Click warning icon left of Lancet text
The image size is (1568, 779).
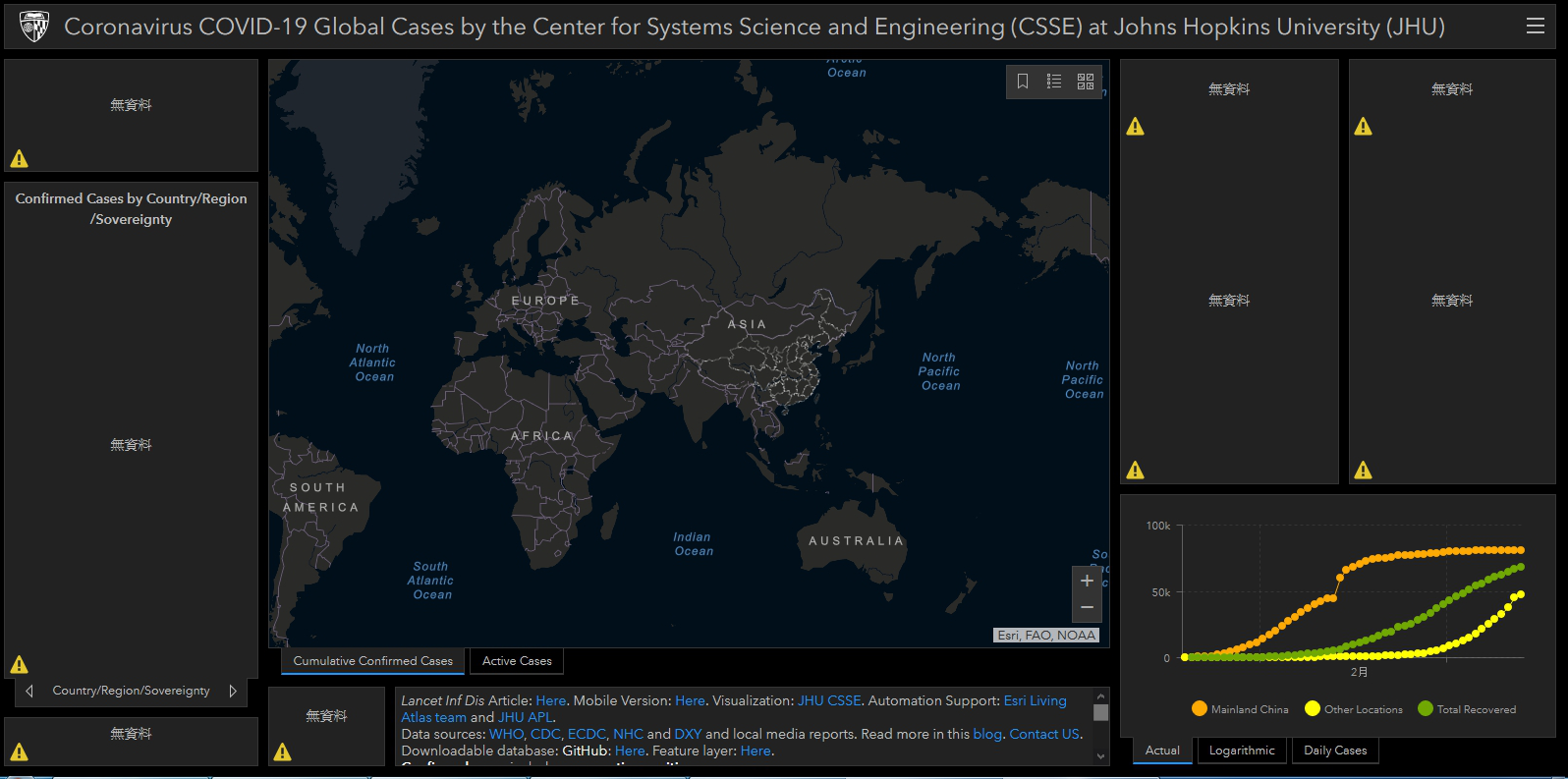point(283,752)
